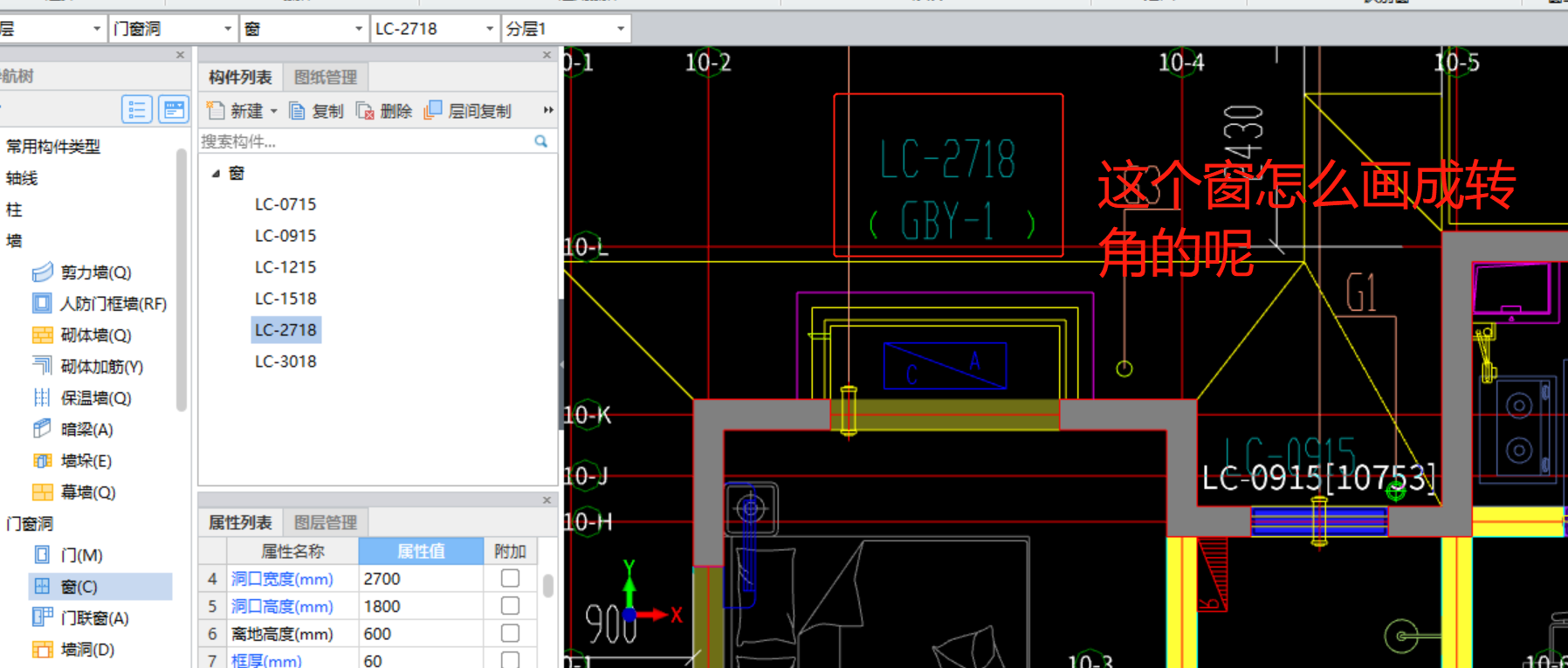Close the 属性列表 panel

pyautogui.click(x=547, y=500)
